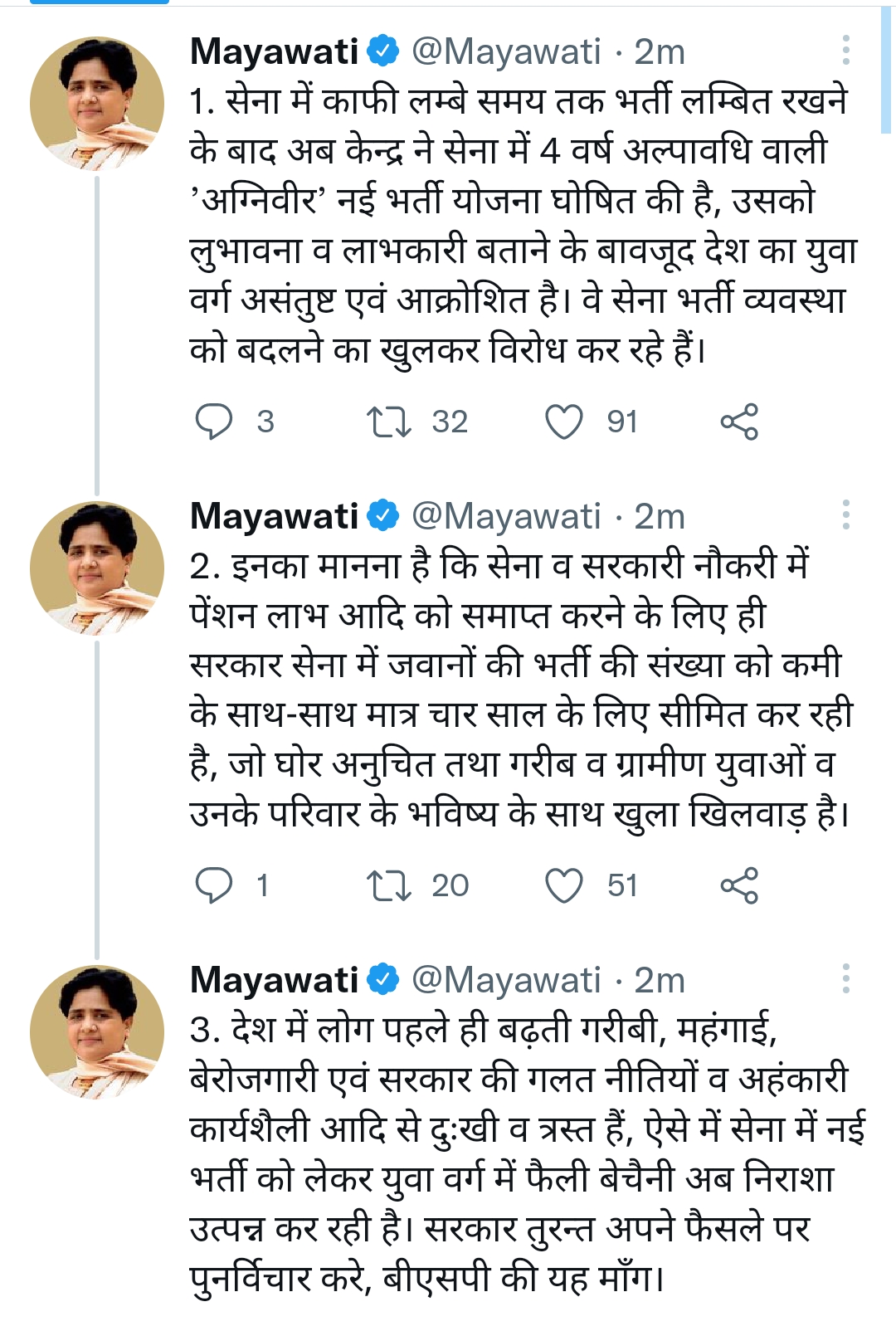Share the second tweet

click(738, 885)
